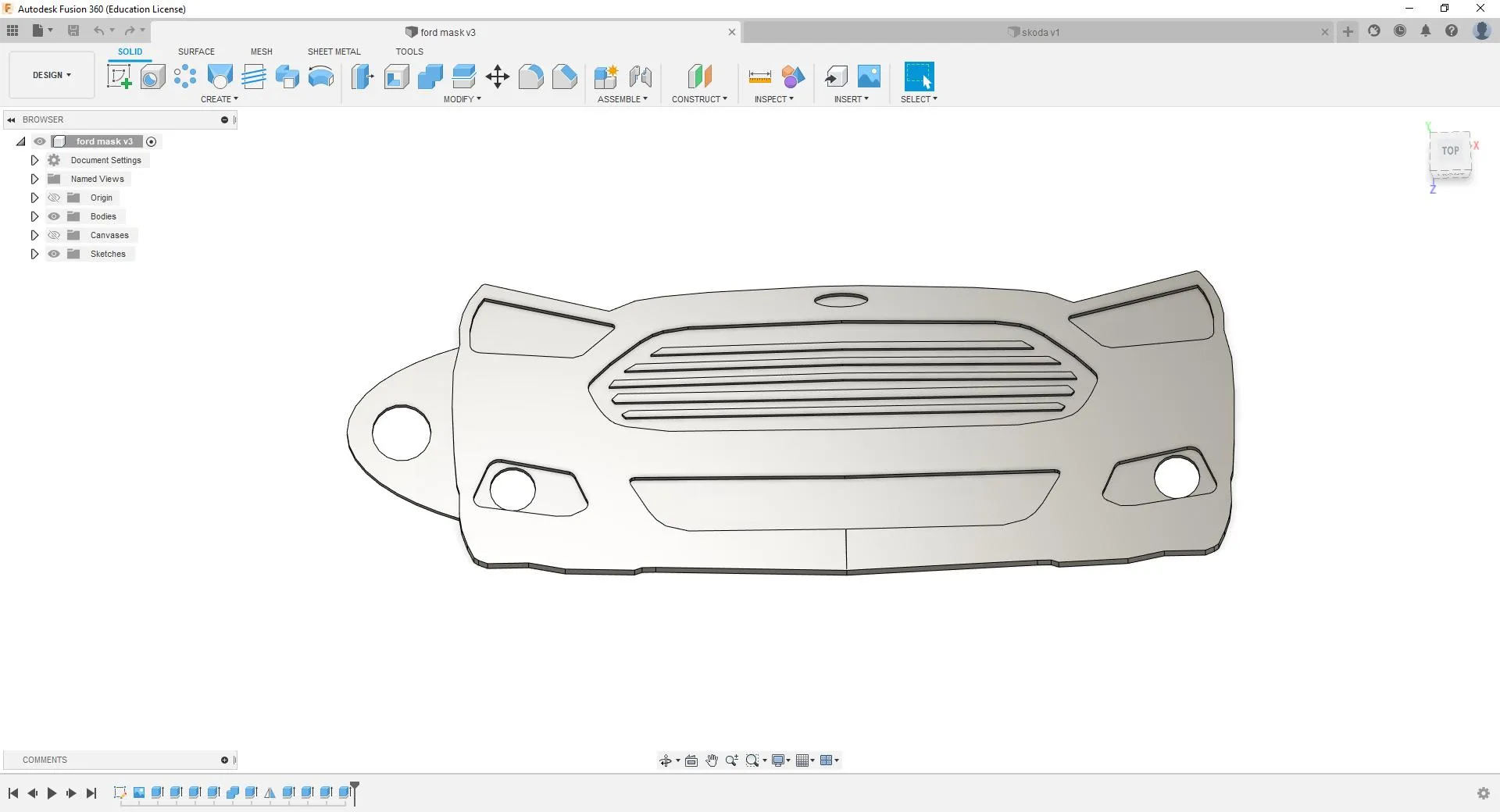1500x812 pixels.
Task: Activate the Pan tool in navigation bar
Action: (711, 760)
